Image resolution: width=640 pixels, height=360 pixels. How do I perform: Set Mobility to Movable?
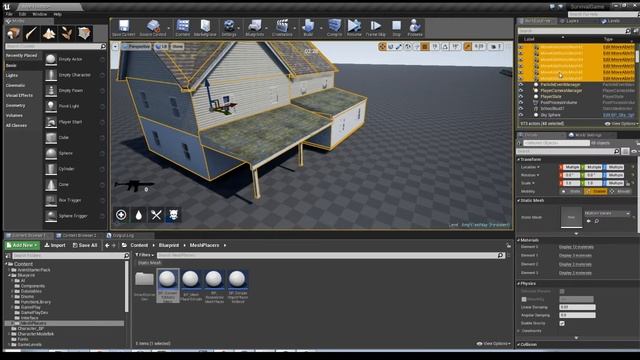tap(620, 191)
